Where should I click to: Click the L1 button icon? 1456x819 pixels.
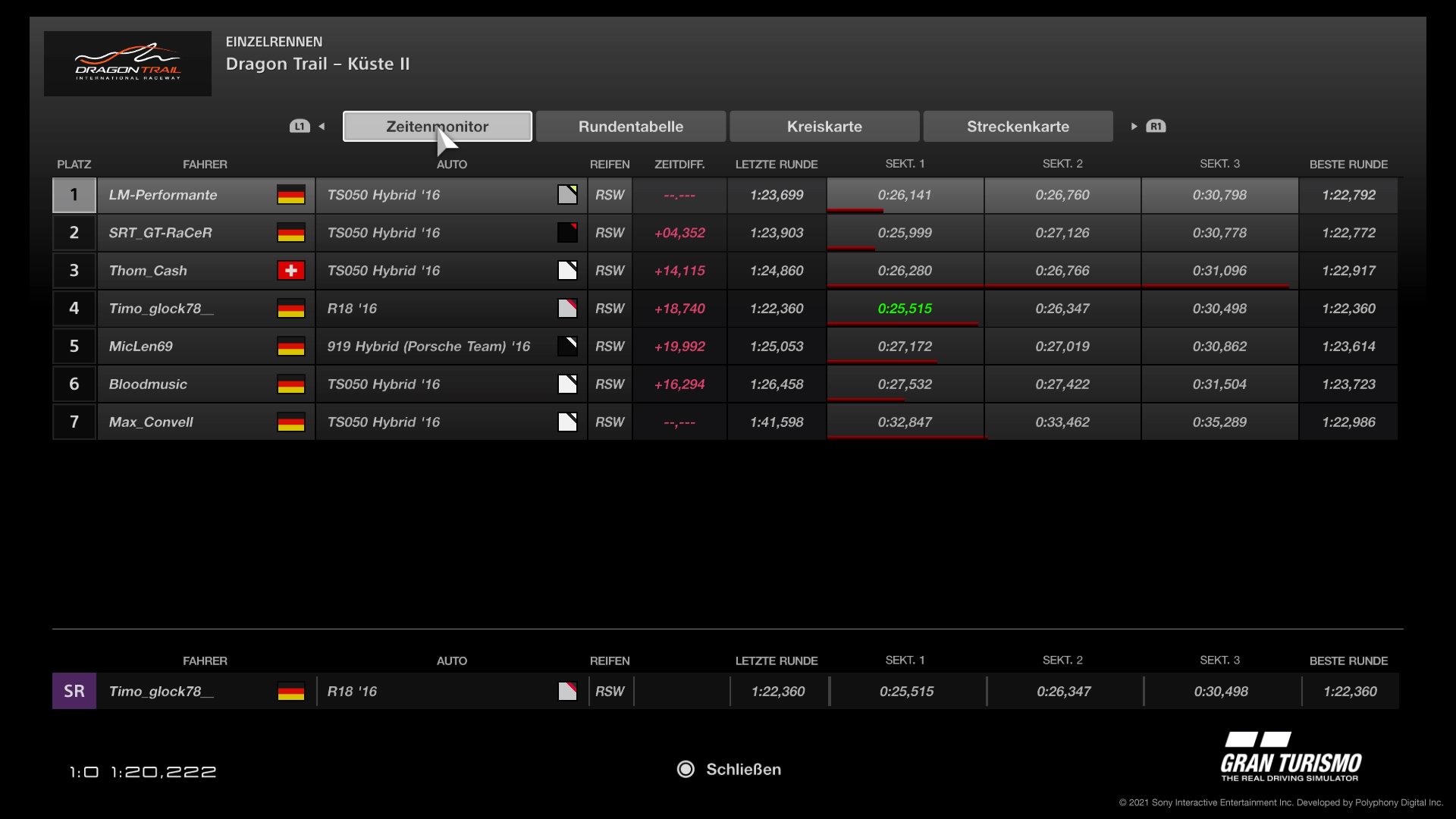[x=300, y=127]
